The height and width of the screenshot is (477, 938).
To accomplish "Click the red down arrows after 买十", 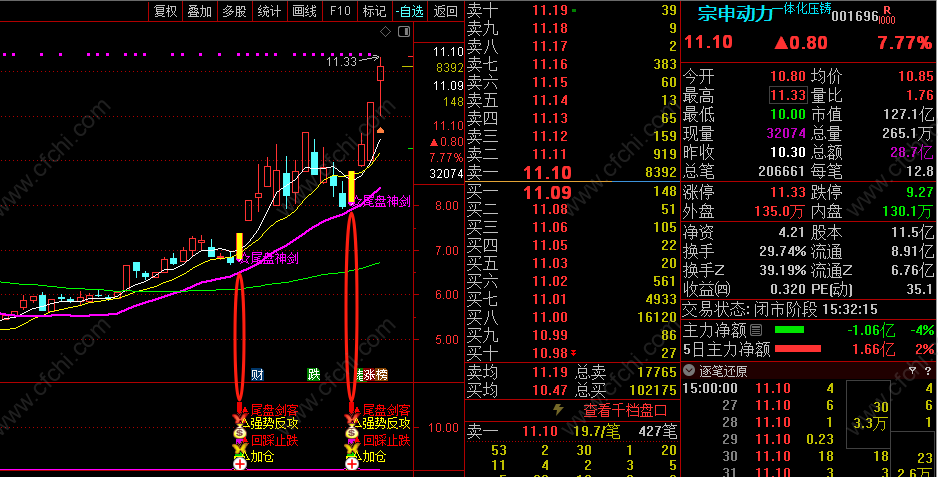I will pyautogui.click(x=574, y=353).
